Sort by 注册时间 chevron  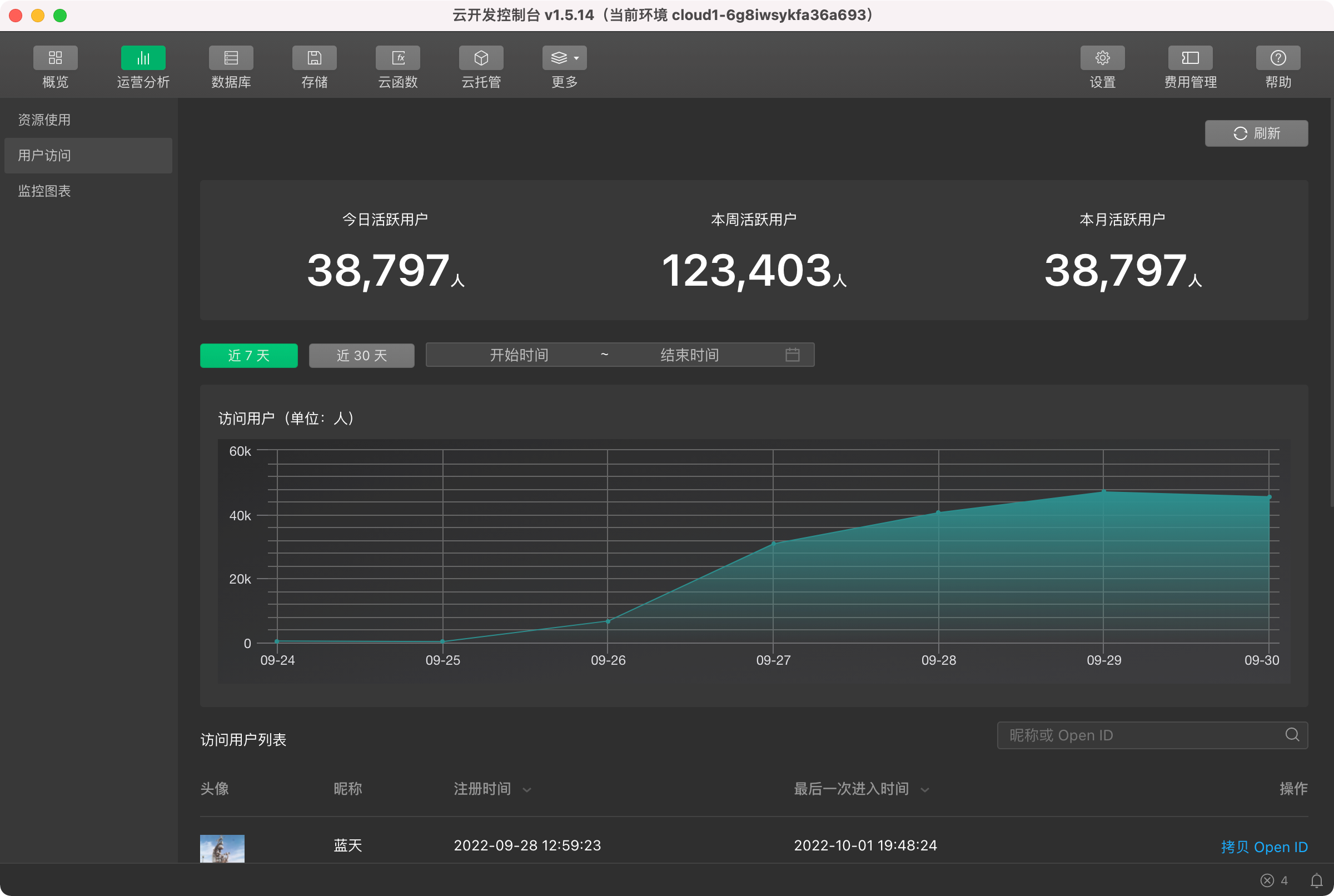tap(527, 790)
